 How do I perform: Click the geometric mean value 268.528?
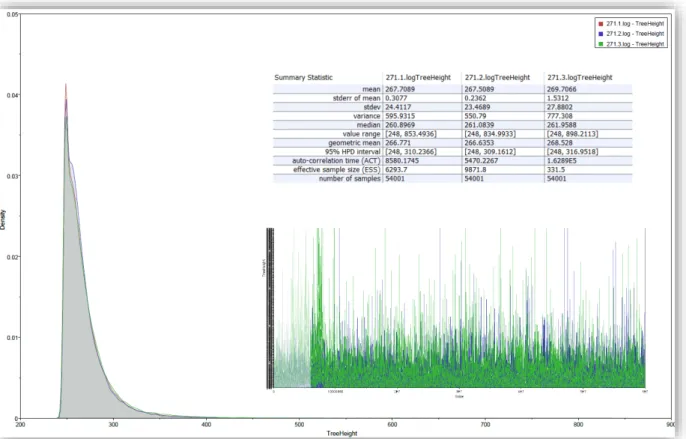(560, 143)
